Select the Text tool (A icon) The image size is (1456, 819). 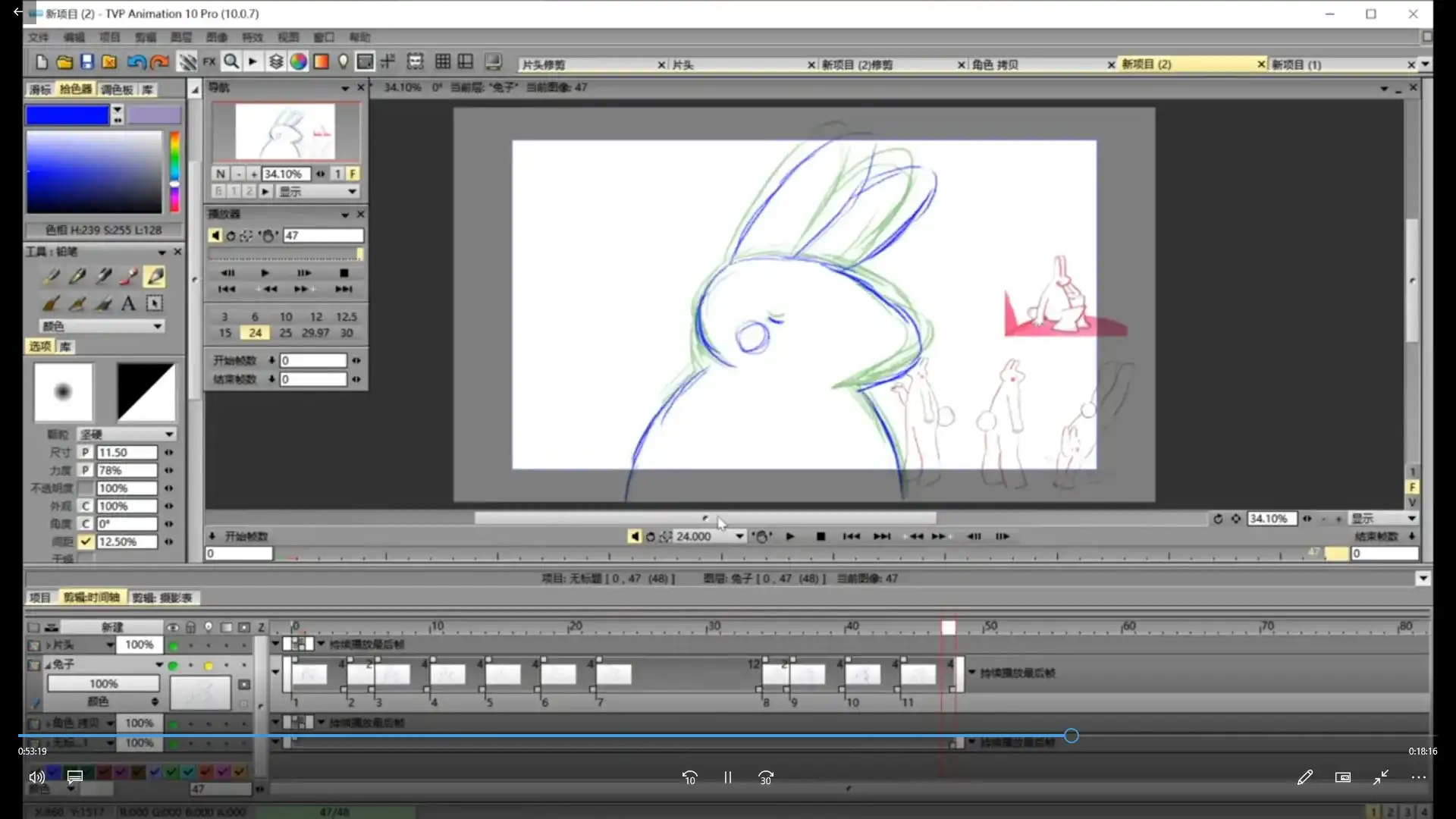point(128,304)
